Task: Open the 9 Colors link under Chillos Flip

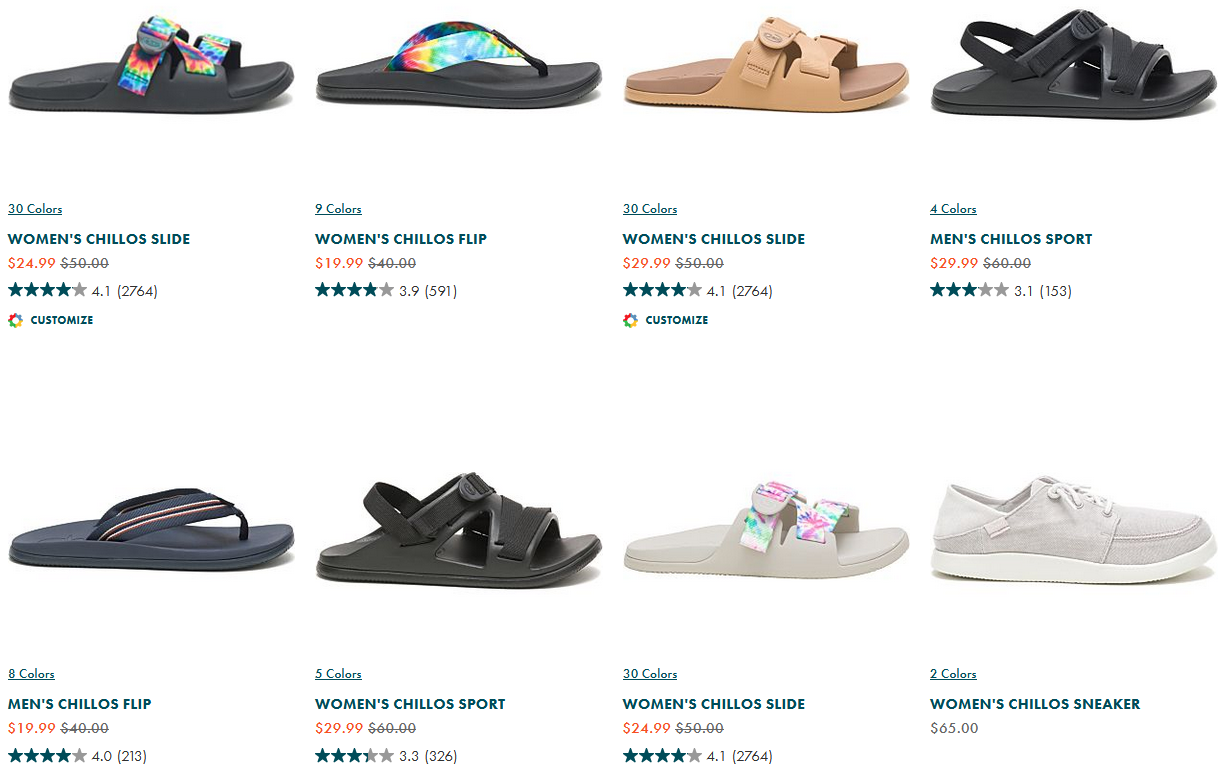Action: click(338, 208)
